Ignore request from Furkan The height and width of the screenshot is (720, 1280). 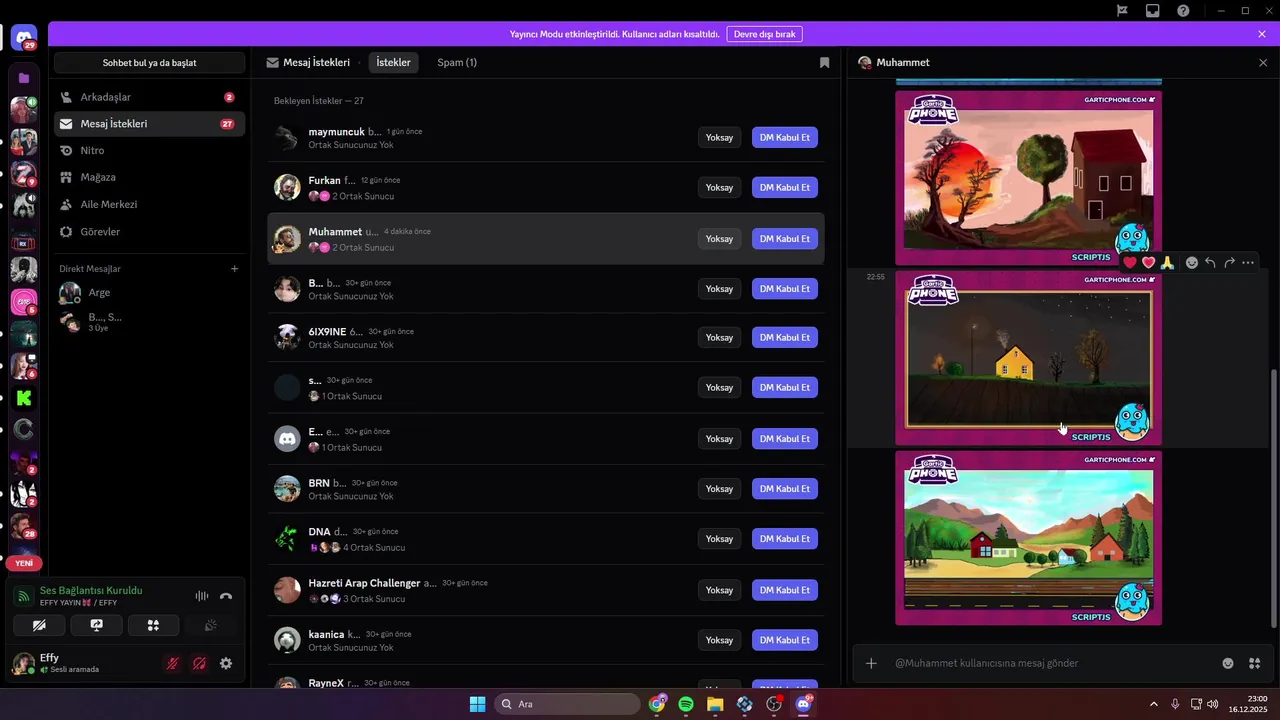[719, 187]
